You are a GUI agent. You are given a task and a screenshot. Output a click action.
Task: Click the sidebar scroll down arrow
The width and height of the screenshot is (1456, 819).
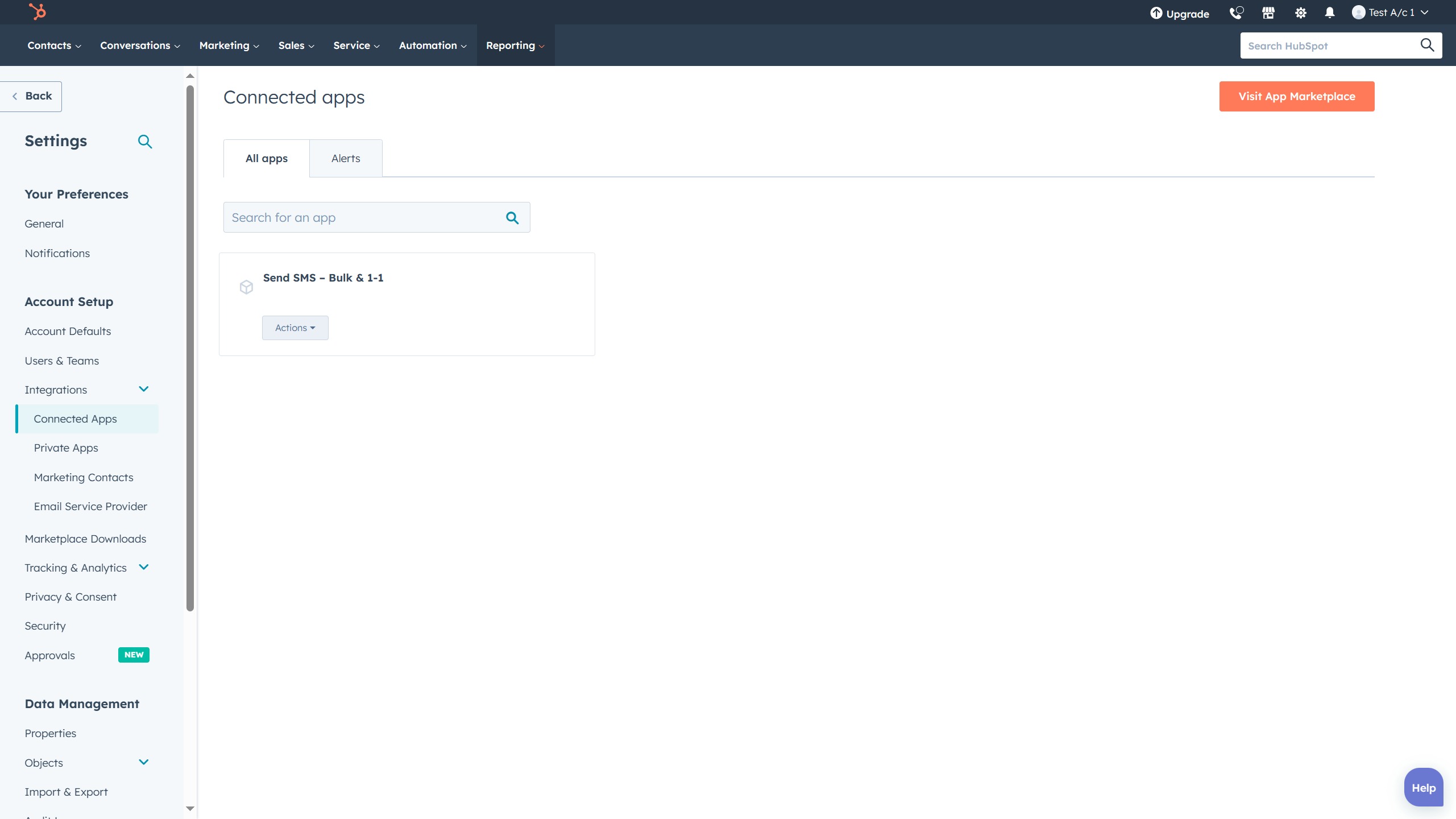tap(190, 808)
